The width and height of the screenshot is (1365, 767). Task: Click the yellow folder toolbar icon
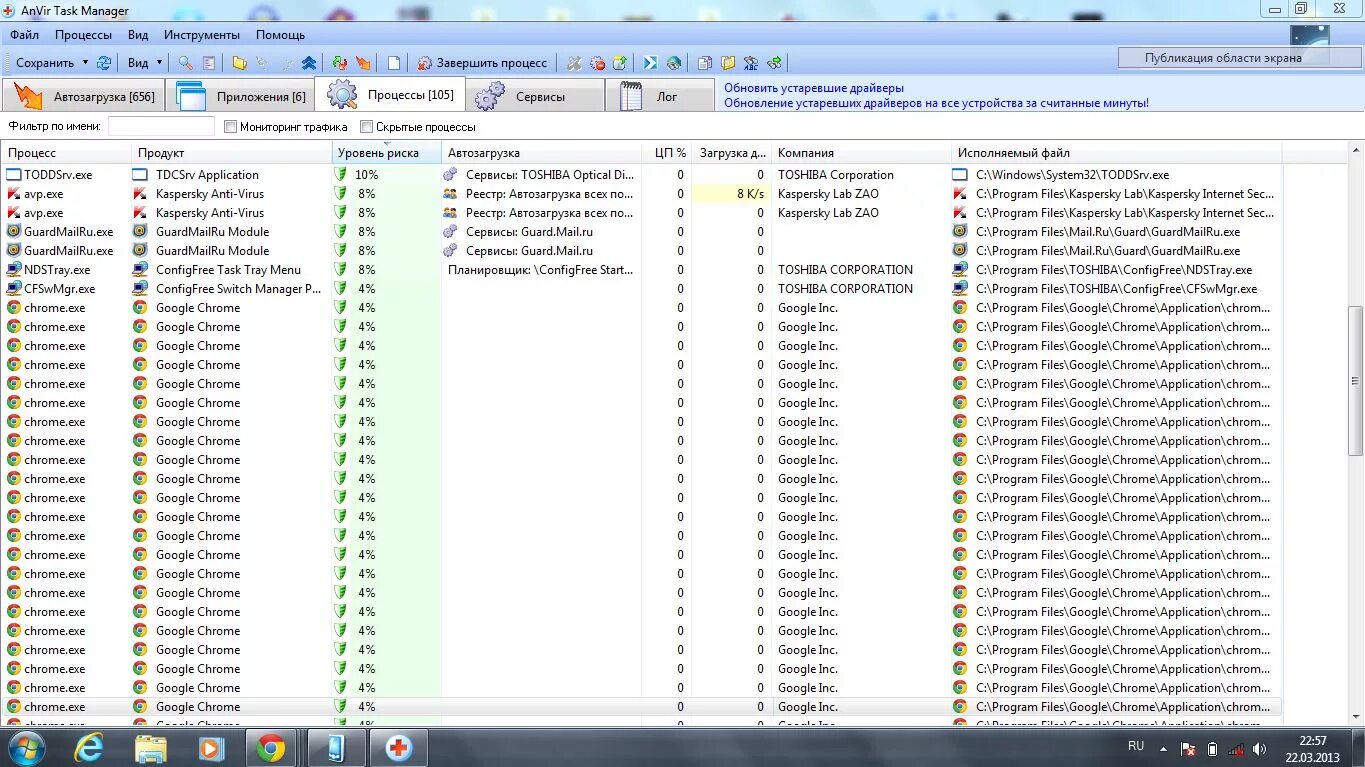(x=239, y=62)
